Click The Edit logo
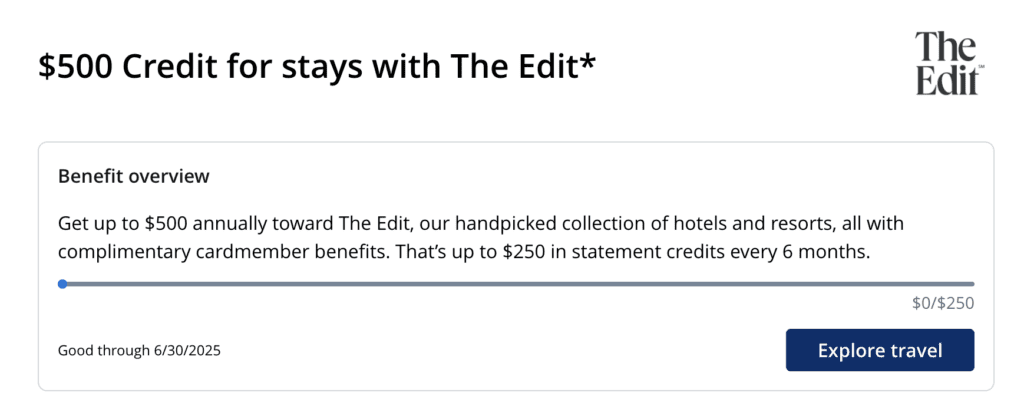The height and width of the screenshot is (409, 1024). [947, 63]
